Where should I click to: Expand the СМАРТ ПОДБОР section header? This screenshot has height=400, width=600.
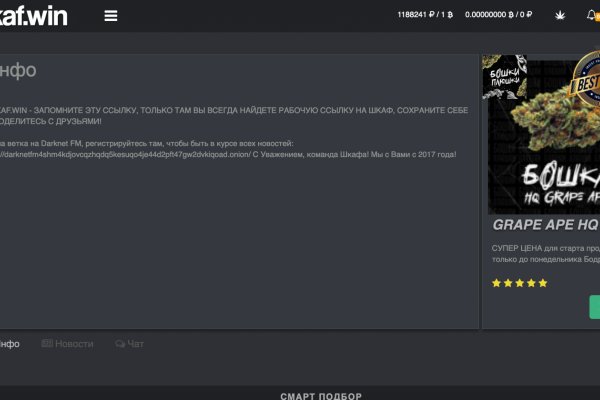(x=320, y=395)
